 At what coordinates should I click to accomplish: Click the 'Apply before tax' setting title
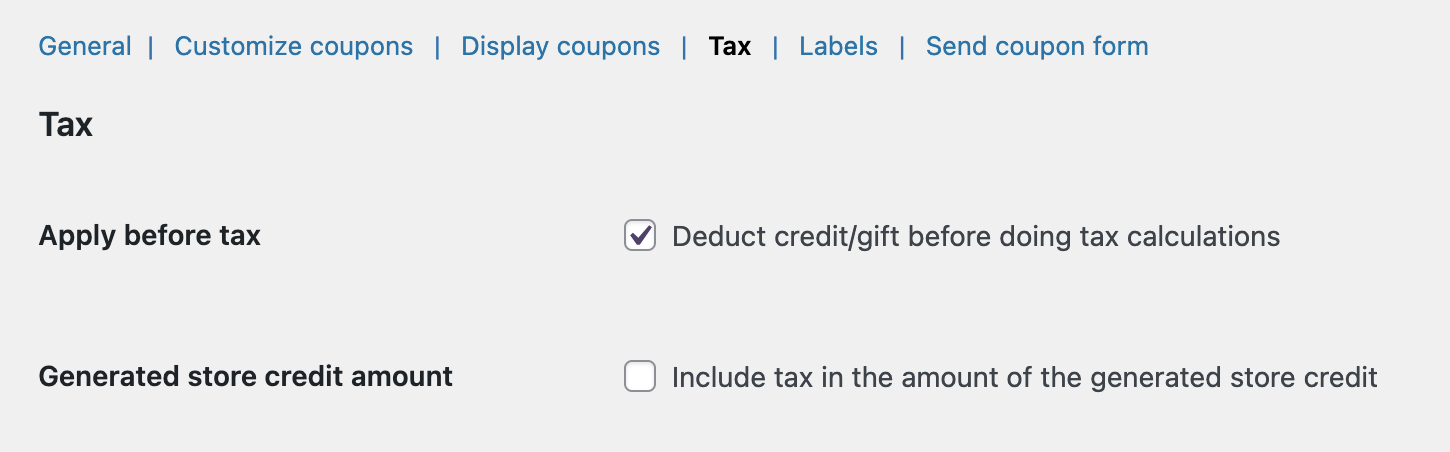click(x=149, y=236)
